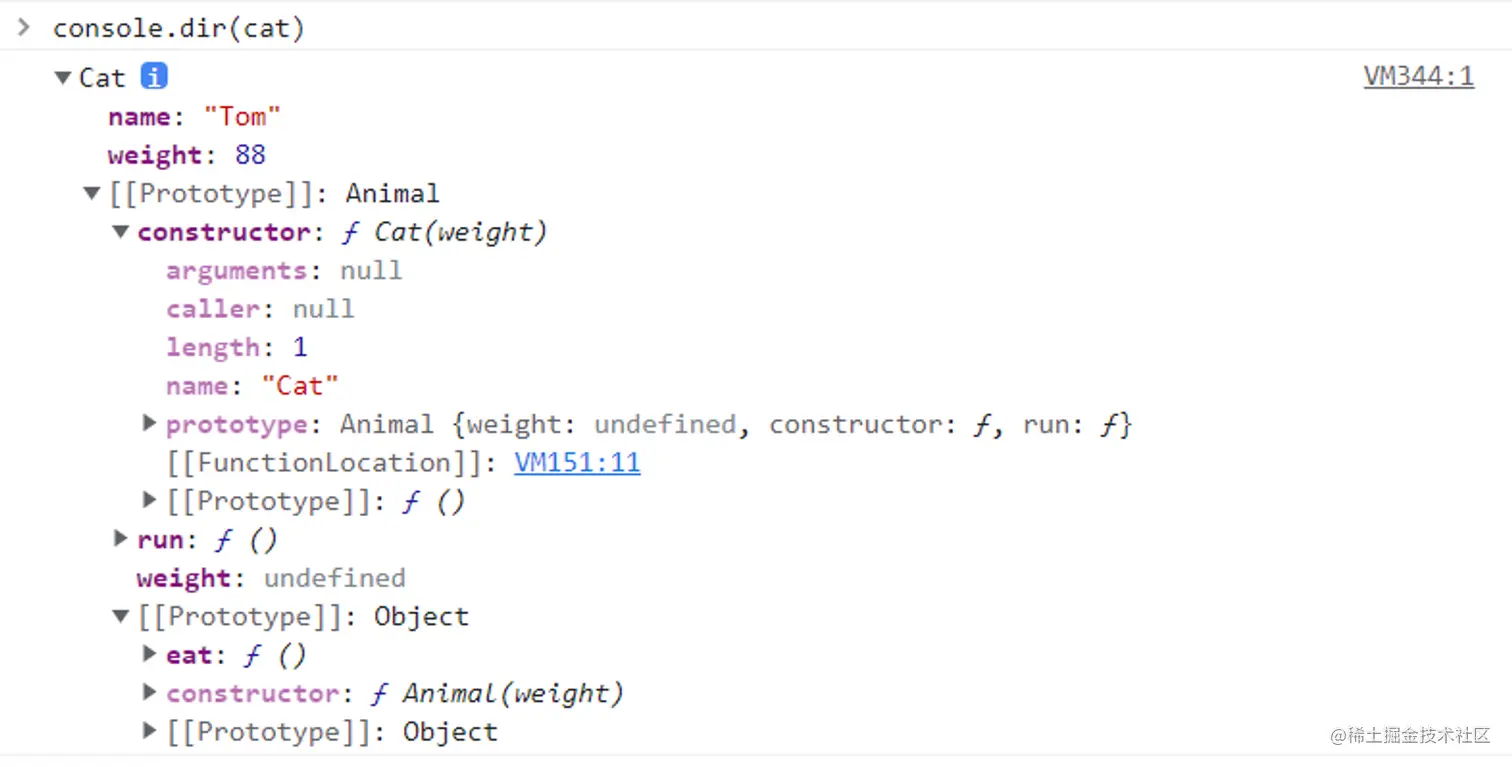The height and width of the screenshot is (767, 1512).
Task: Select the name: "Tom" property
Action: (194, 117)
